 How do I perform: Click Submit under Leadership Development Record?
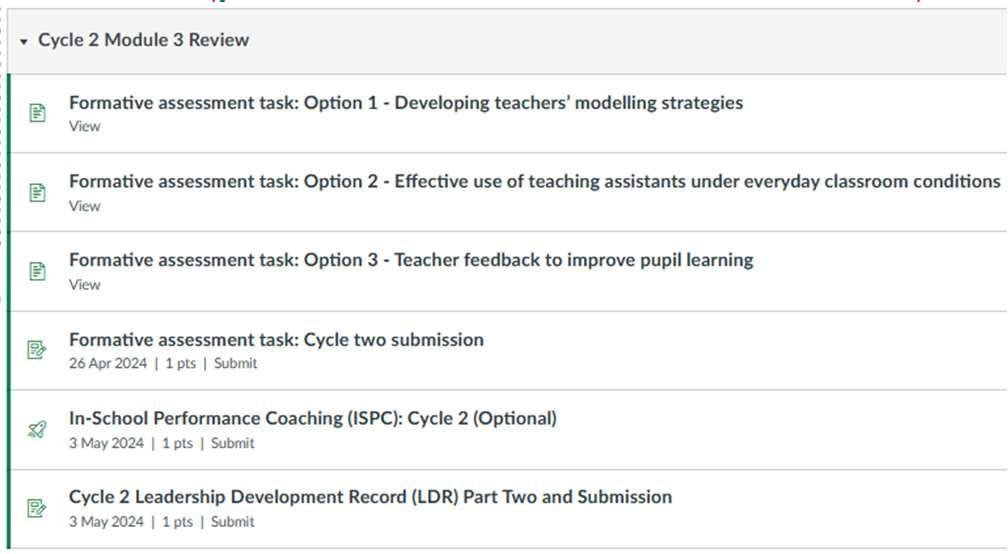point(232,522)
